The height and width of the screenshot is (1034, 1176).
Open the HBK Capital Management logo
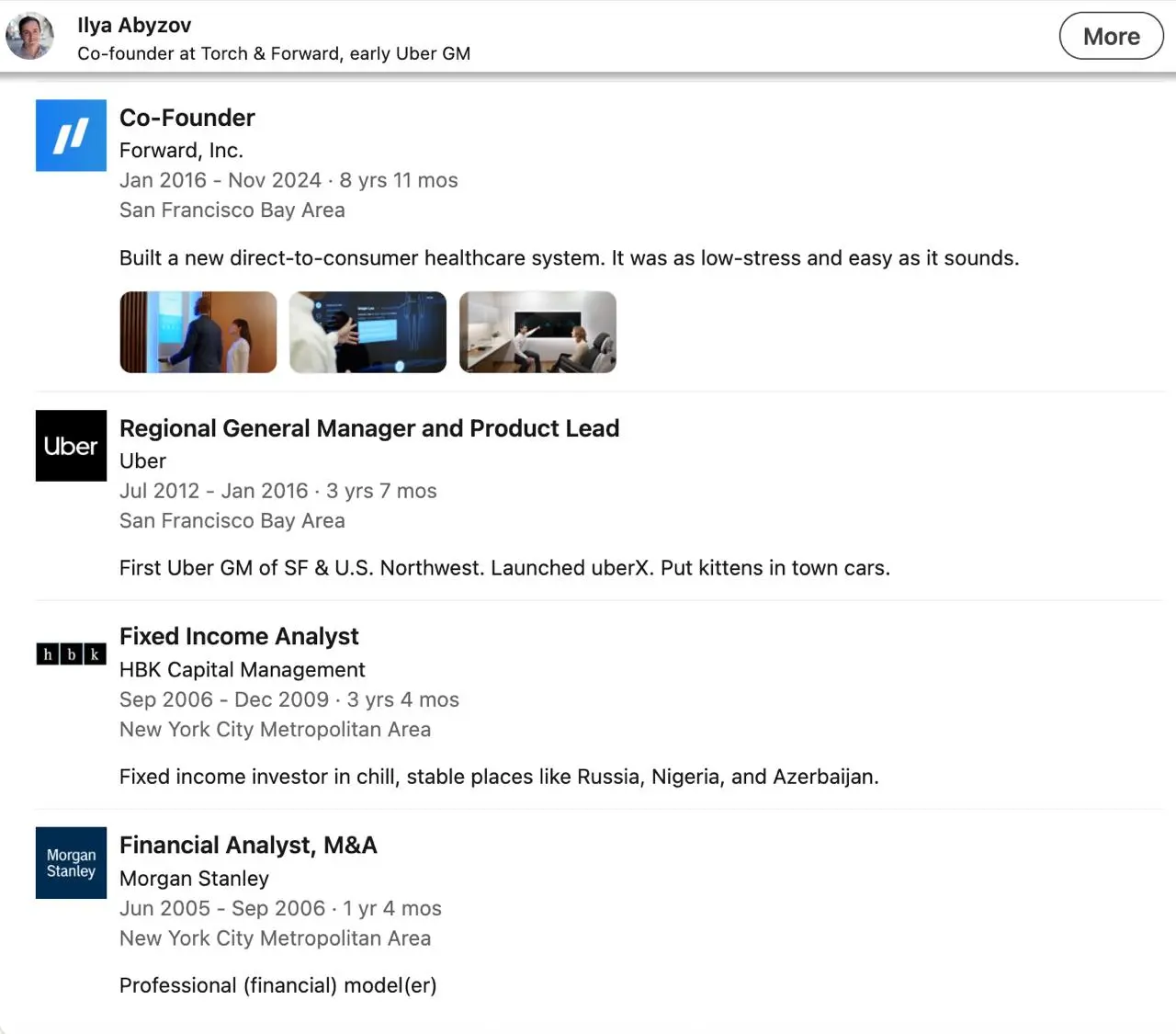(x=71, y=653)
